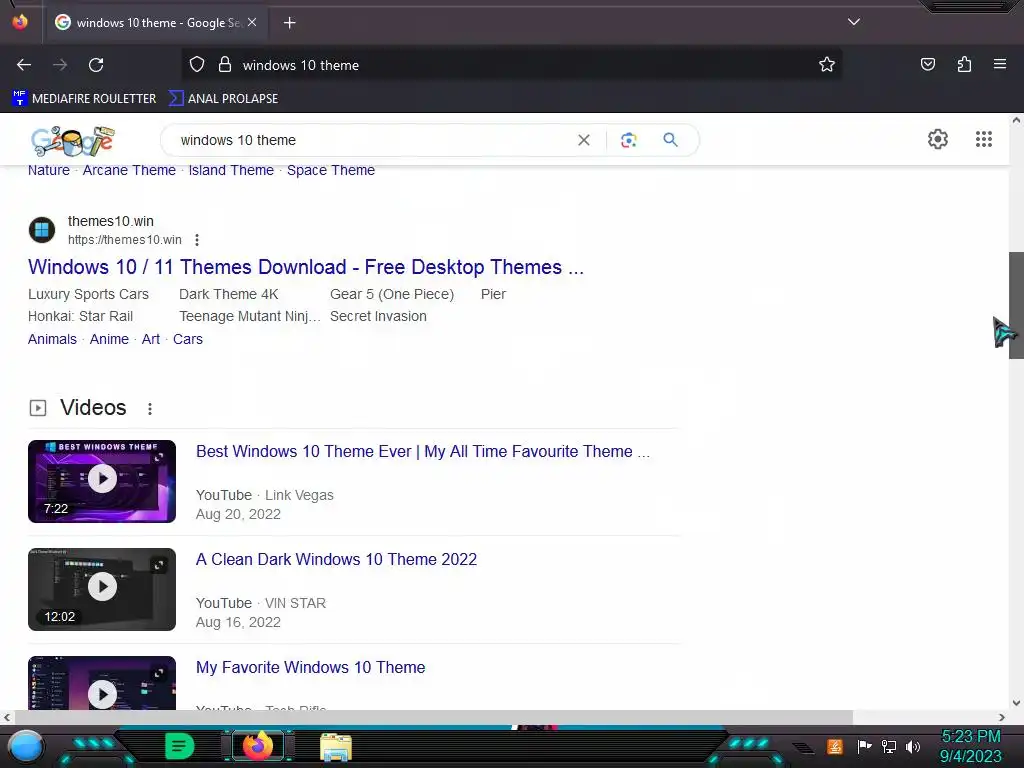This screenshot has height=768, width=1024.
Task: List all tabs dropdown arrow
Action: tap(854, 22)
